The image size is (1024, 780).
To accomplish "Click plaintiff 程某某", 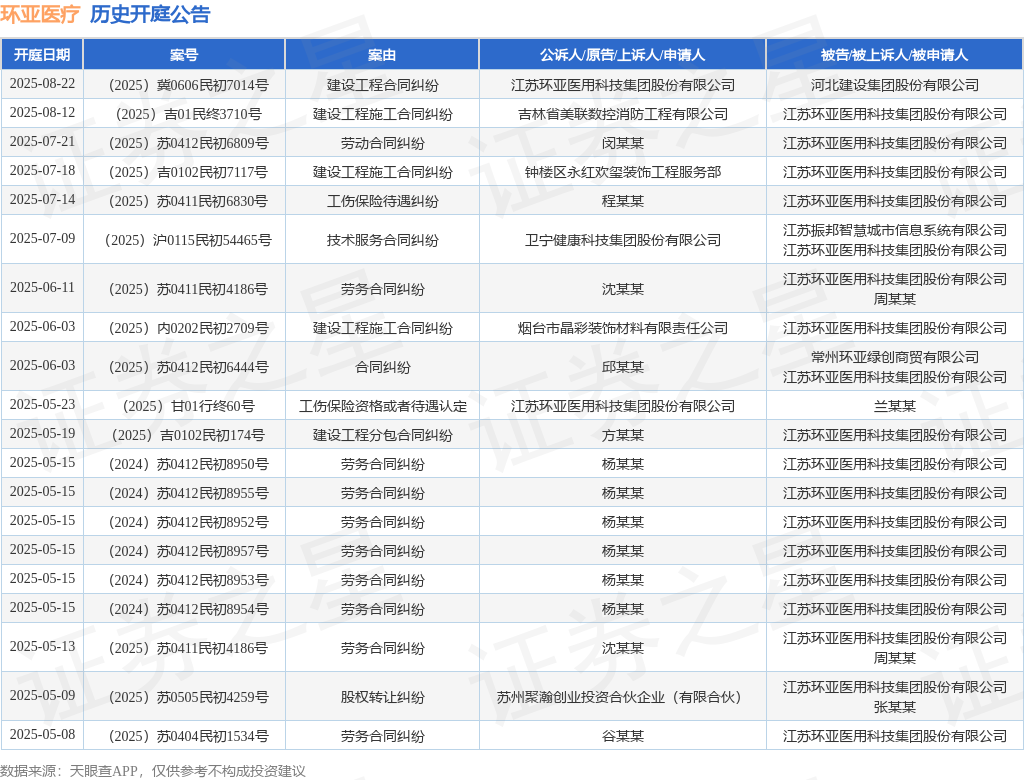I will click(x=623, y=201).
